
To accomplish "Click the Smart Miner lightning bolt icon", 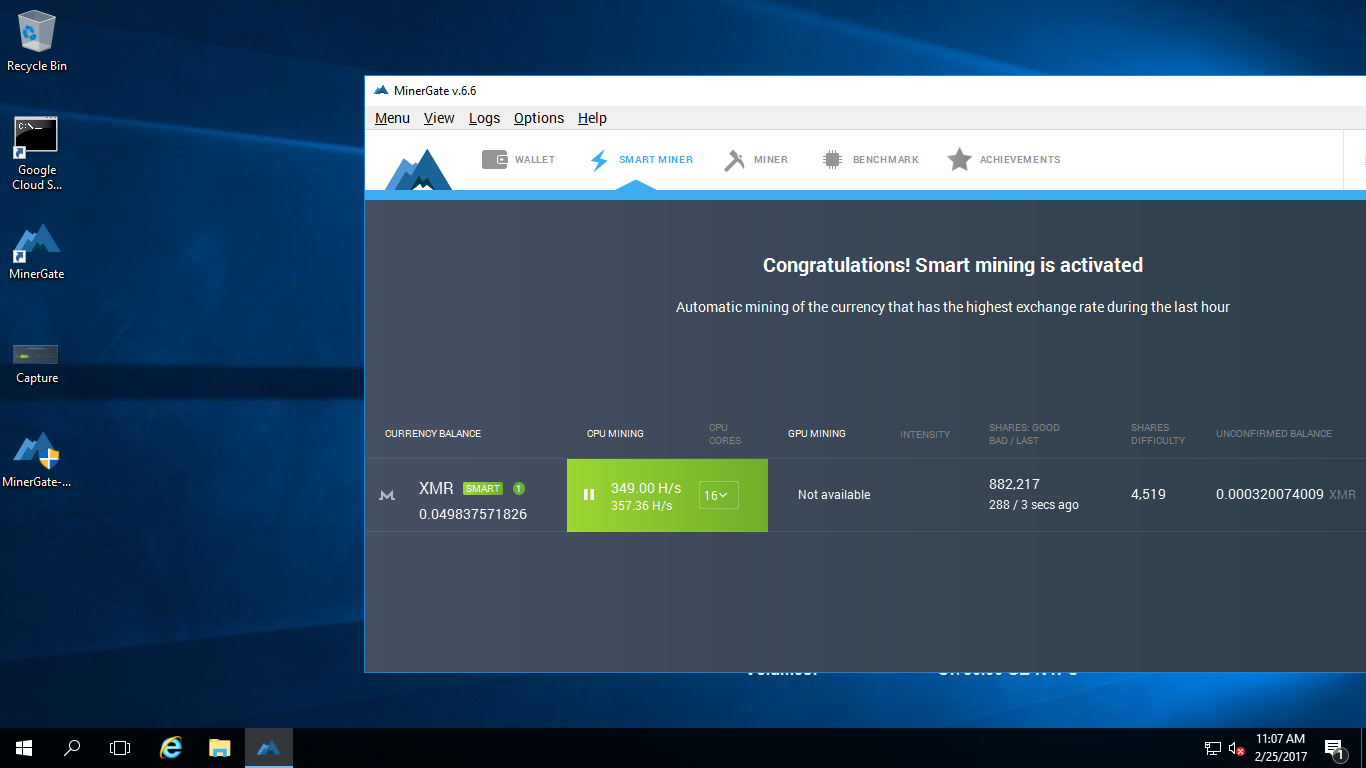I will (599, 160).
